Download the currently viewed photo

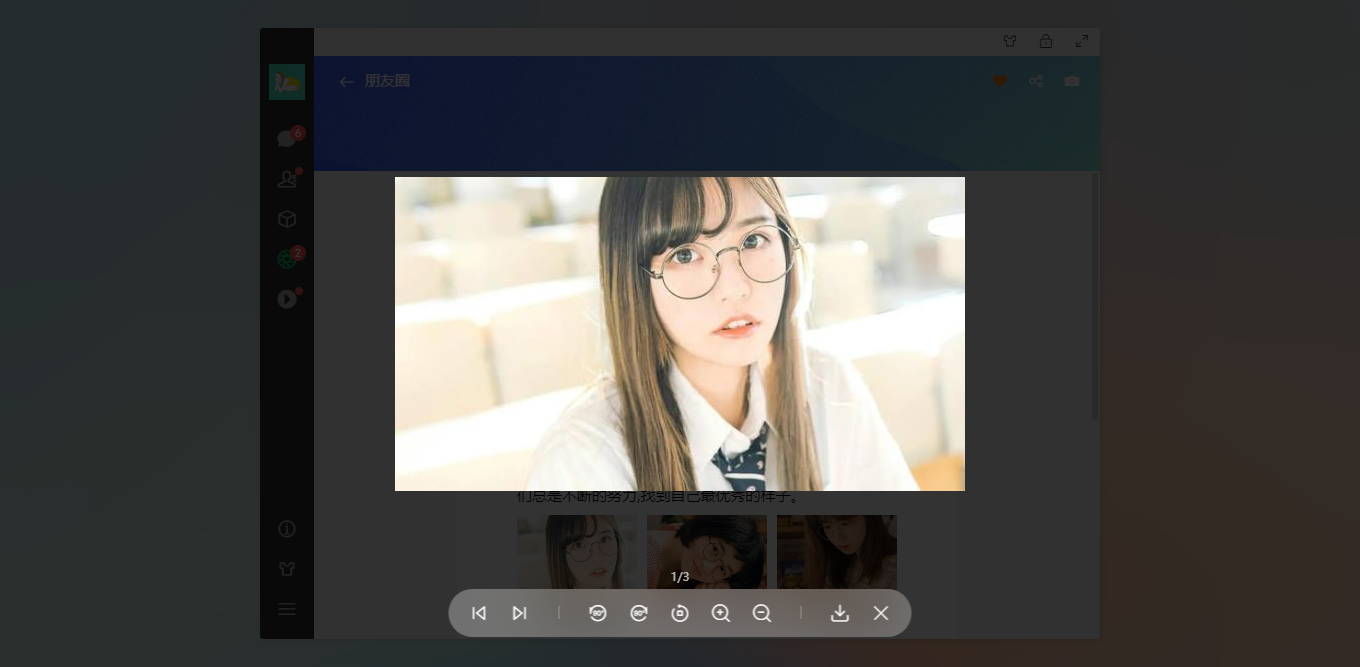840,613
